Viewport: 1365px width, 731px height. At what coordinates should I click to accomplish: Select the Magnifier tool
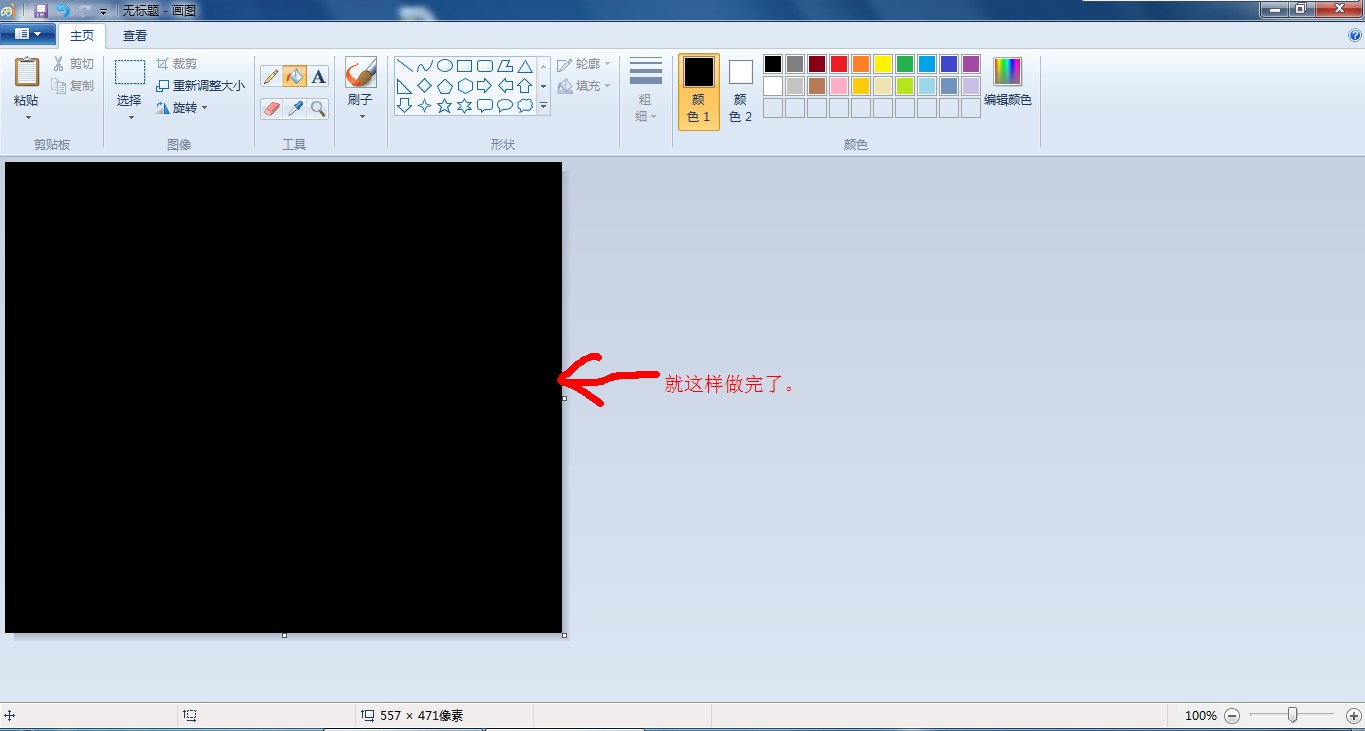click(x=318, y=108)
